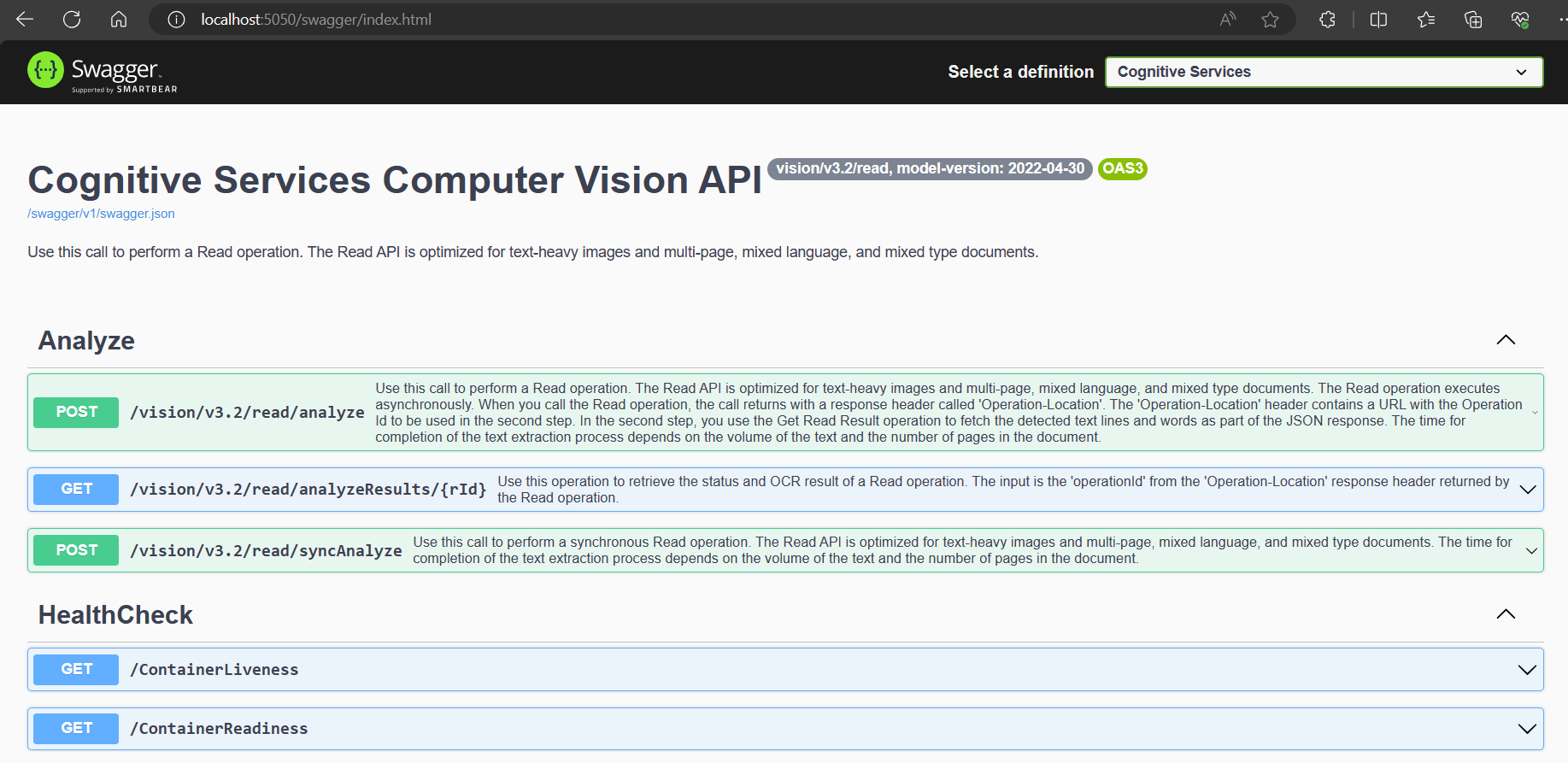This screenshot has height=763, width=1568.
Task: Add this page to favorites
Action: point(1271,19)
